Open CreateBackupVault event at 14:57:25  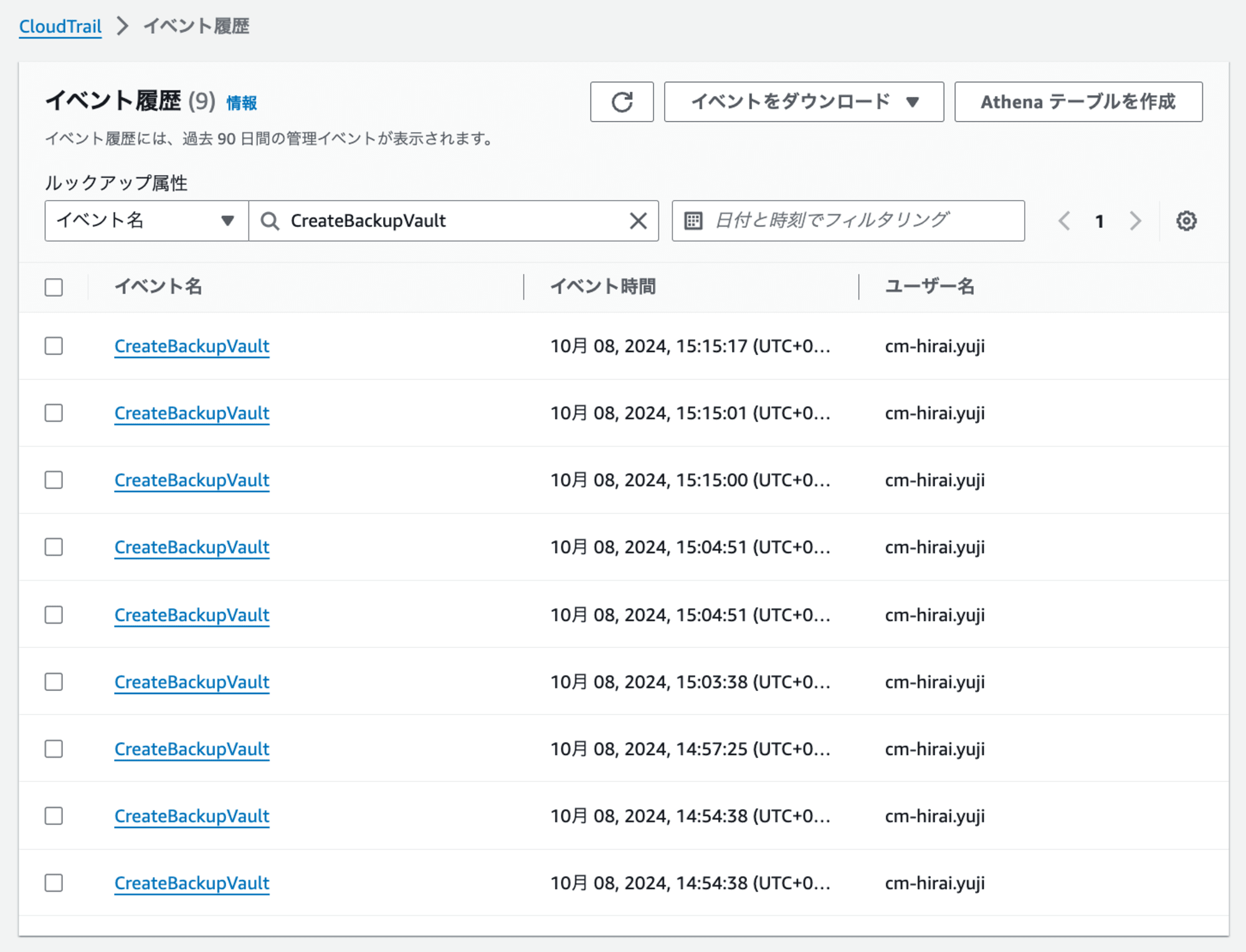[x=192, y=749]
